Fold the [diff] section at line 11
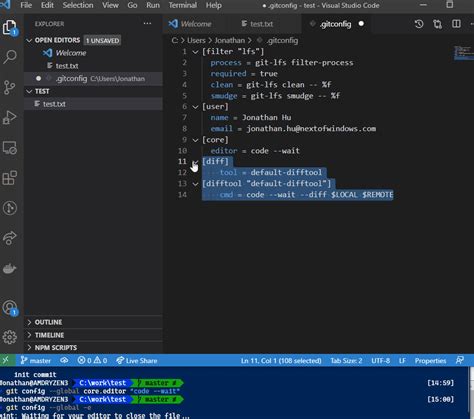This screenshot has height=419, width=474. (195, 162)
